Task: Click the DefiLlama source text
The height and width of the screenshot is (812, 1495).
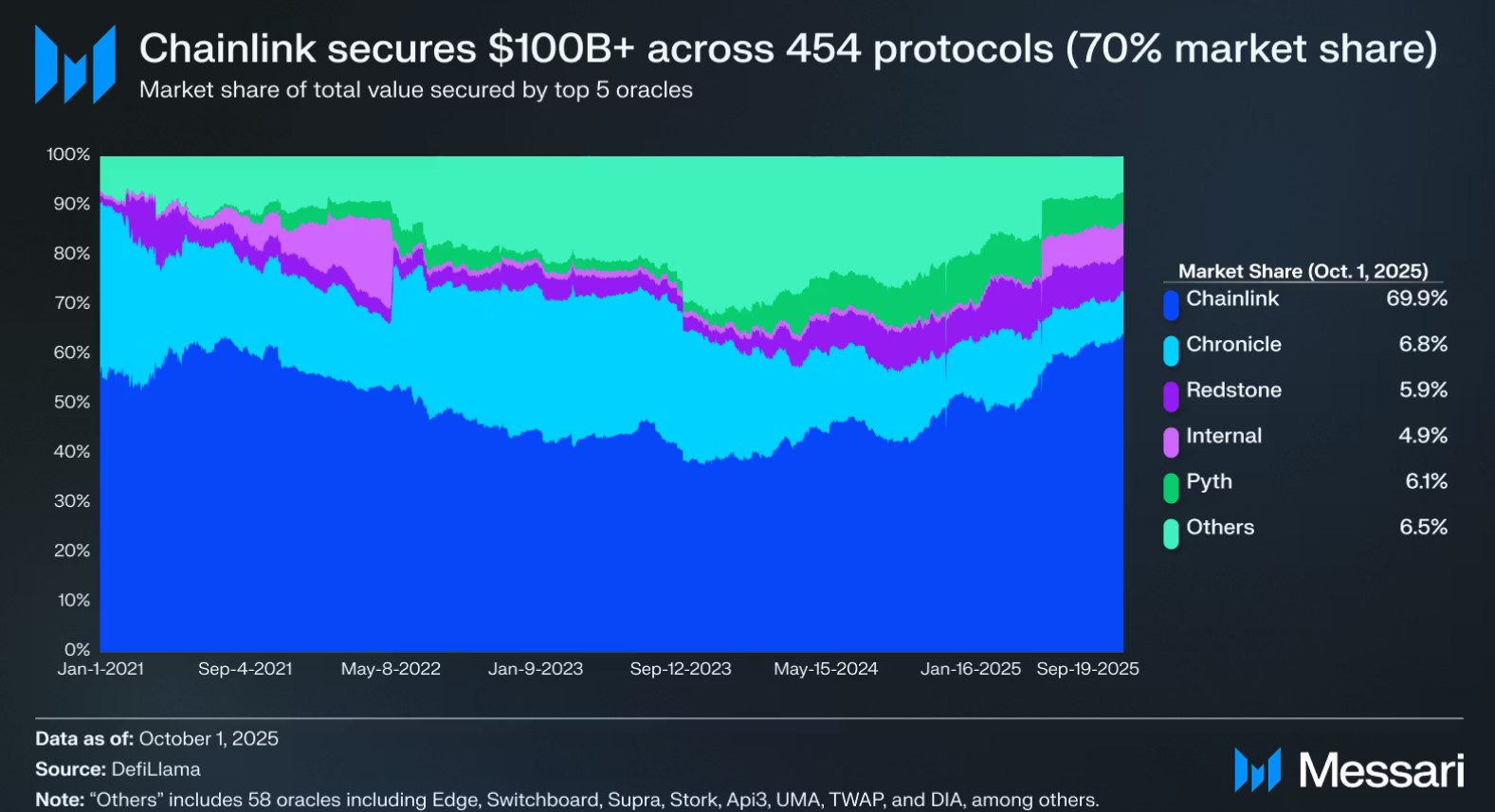Action: coord(155,769)
